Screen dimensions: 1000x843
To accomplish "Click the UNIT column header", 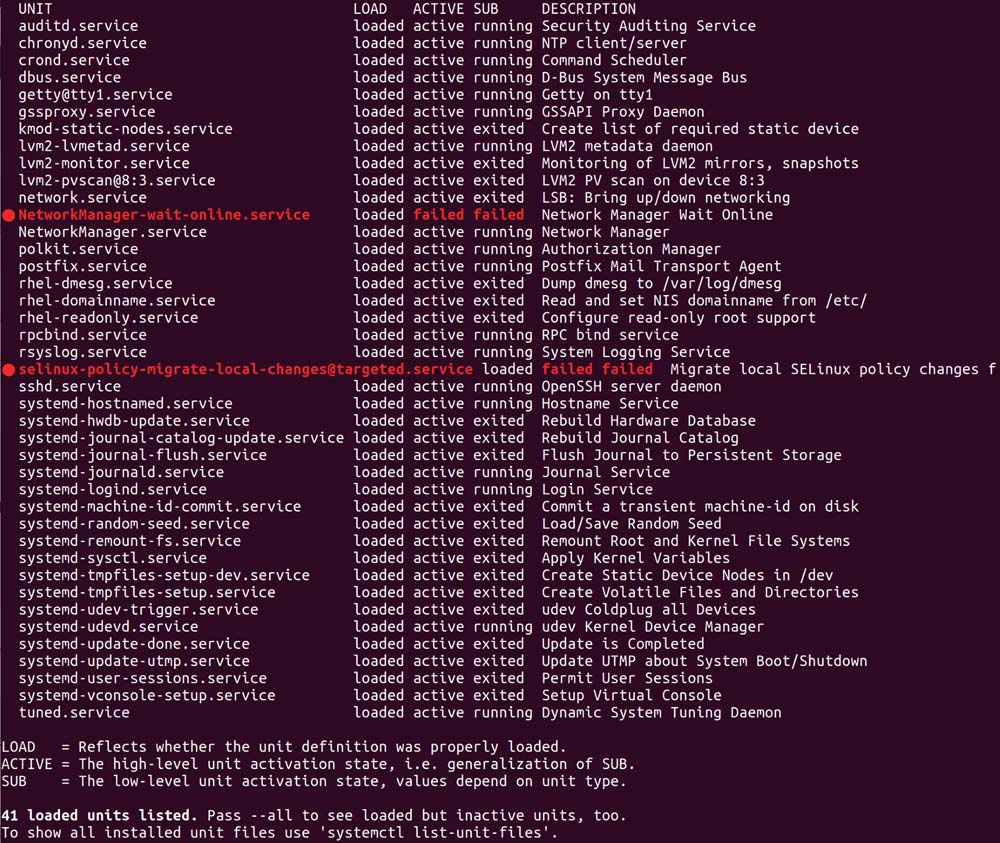I will pos(36,9).
